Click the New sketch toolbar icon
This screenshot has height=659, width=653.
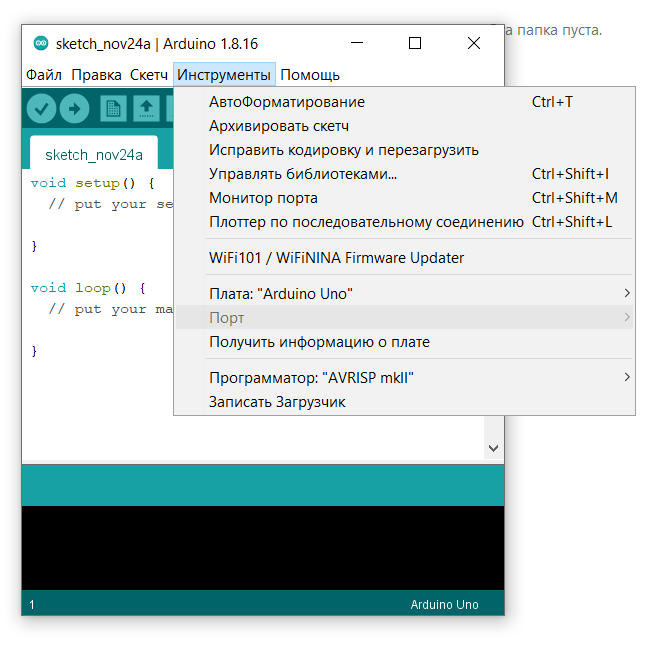click(113, 109)
